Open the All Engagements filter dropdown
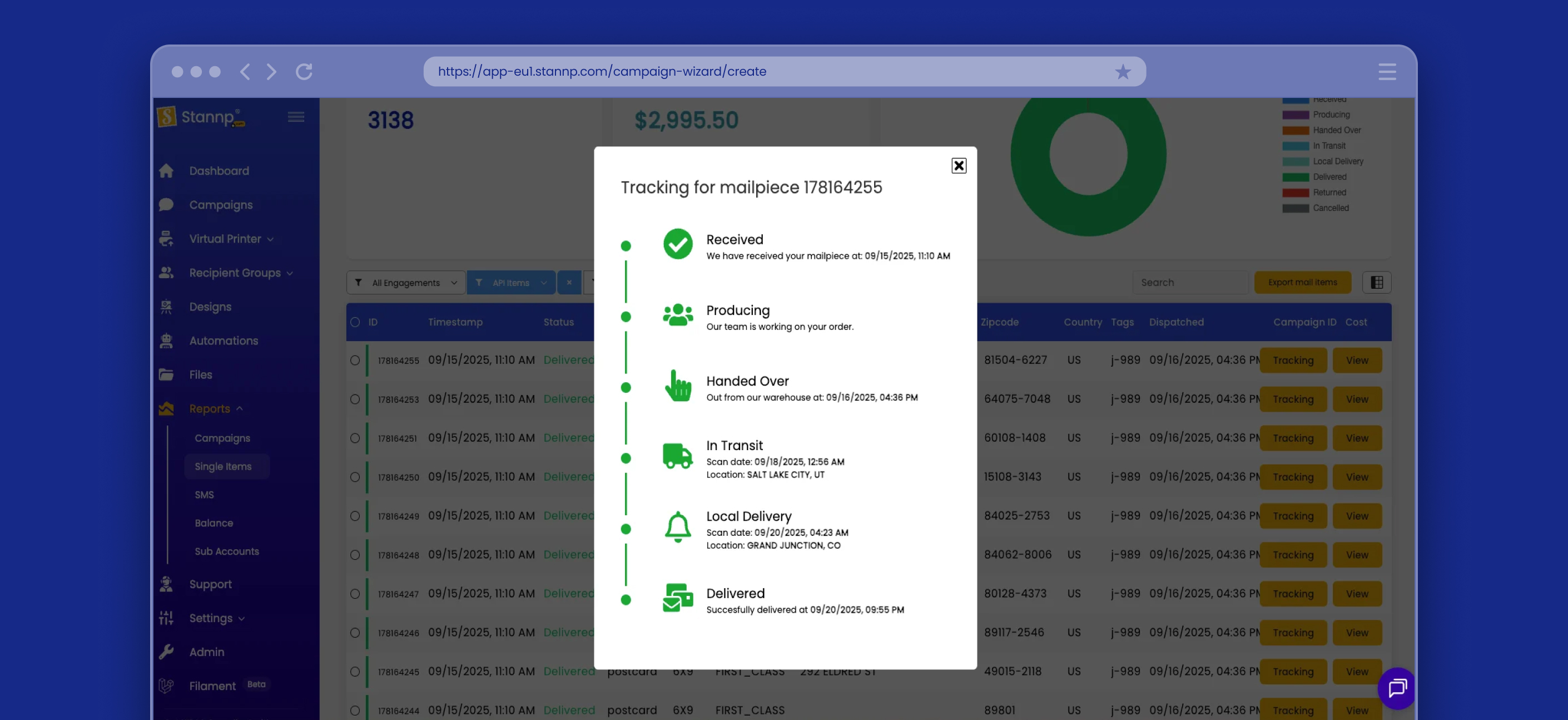 pos(405,283)
